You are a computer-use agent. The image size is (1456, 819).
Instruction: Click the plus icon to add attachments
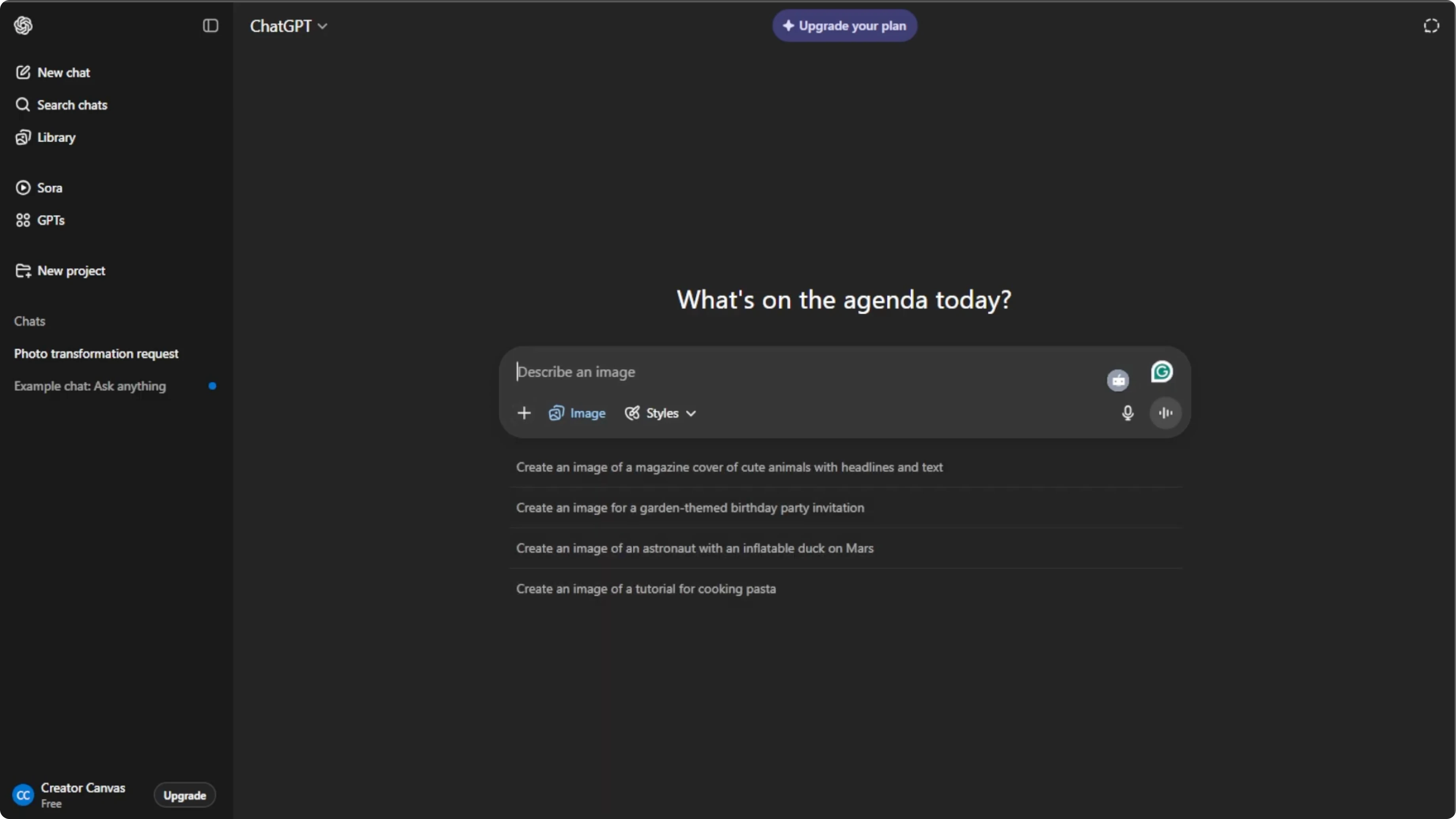click(x=524, y=413)
